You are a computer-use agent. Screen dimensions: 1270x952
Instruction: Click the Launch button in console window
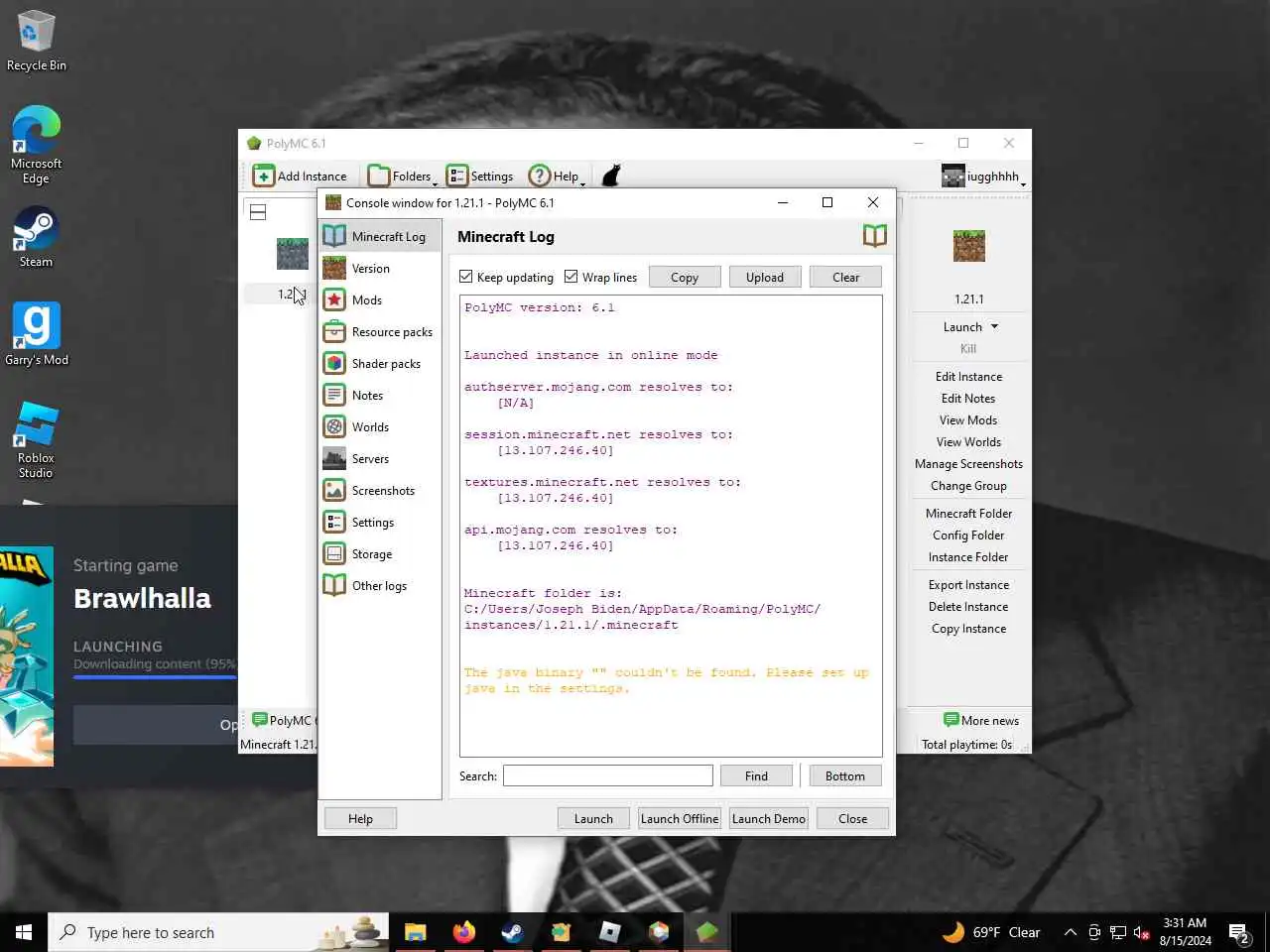593,819
